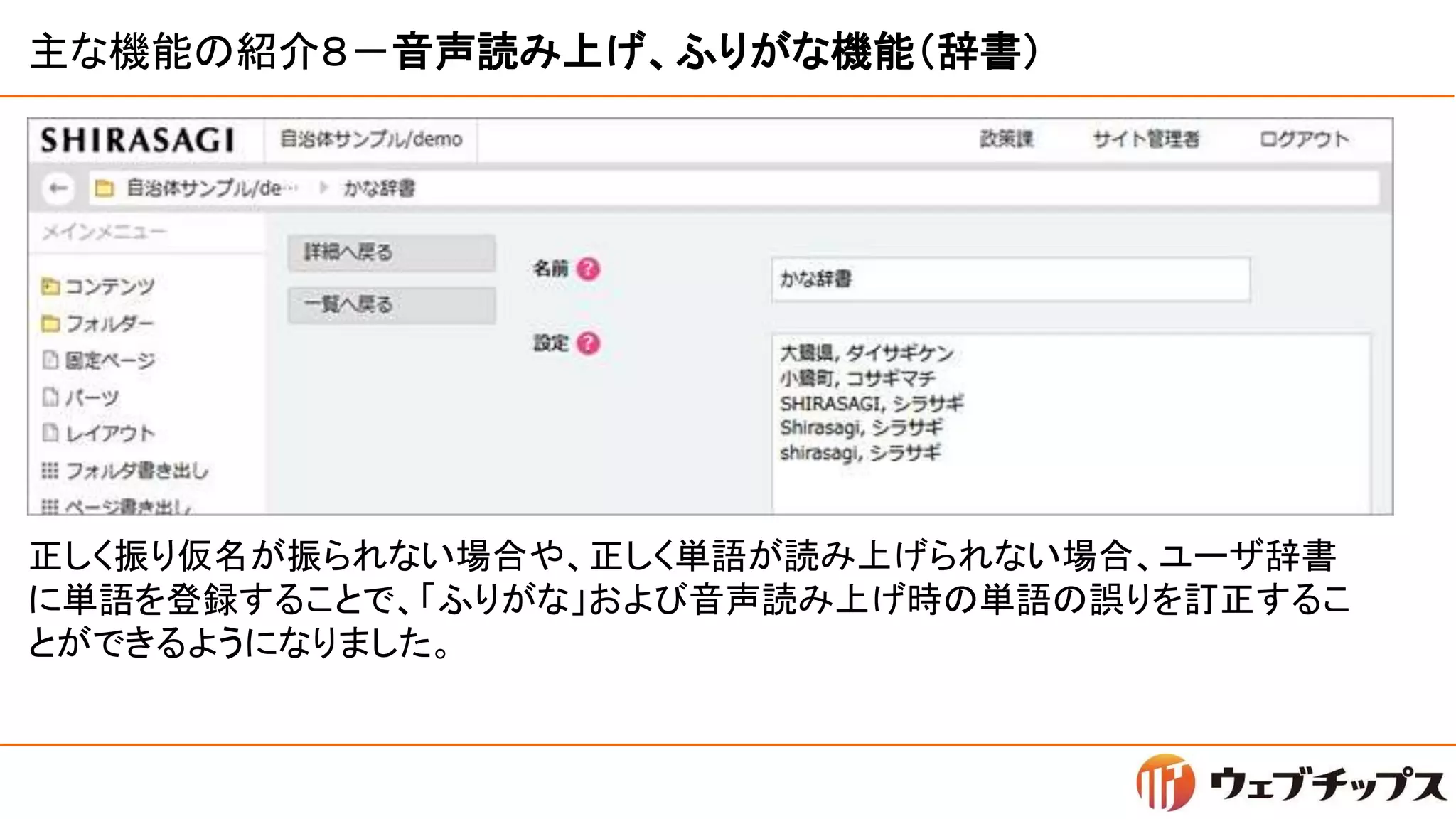Click the back arrow icon in breadcrumb bar

(x=58, y=188)
